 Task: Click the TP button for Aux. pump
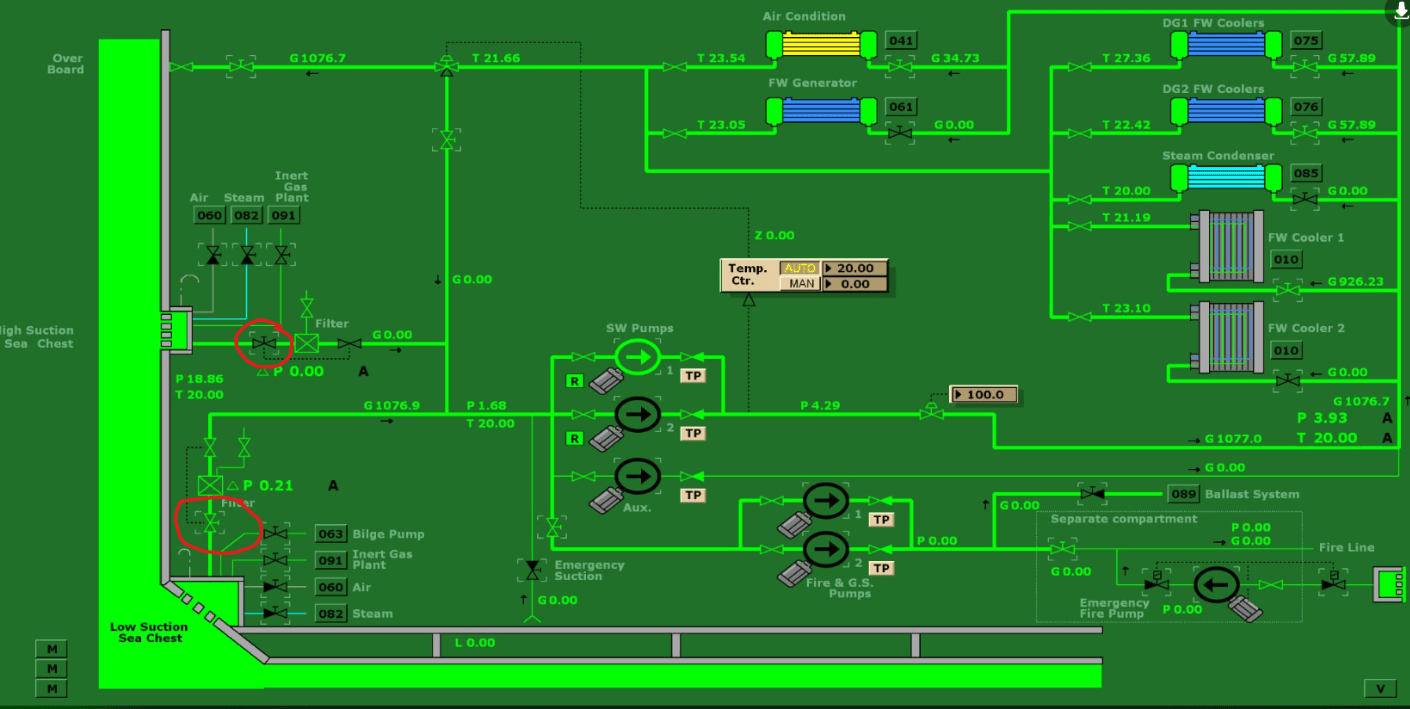692,495
